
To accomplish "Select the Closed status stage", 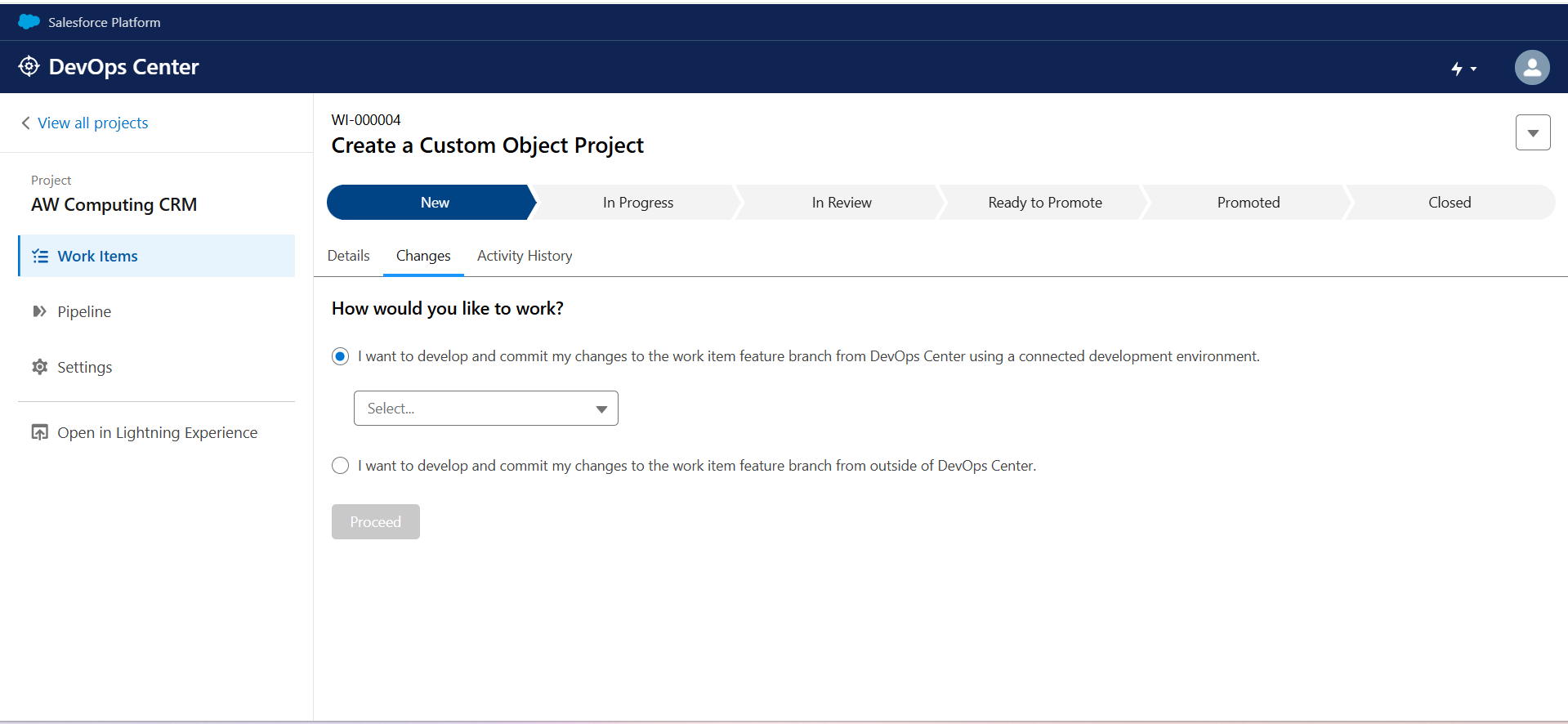I will 1450,203.
